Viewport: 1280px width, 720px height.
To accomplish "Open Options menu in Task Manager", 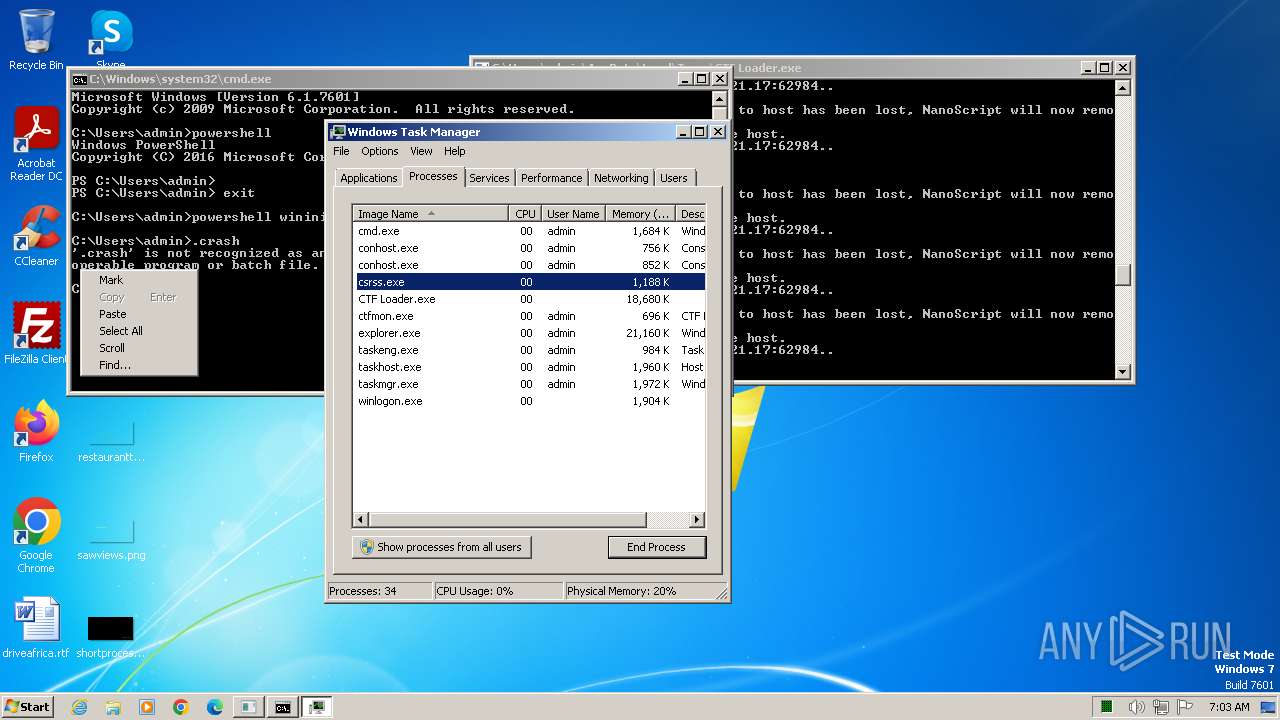I will click(x=380, y=151).
